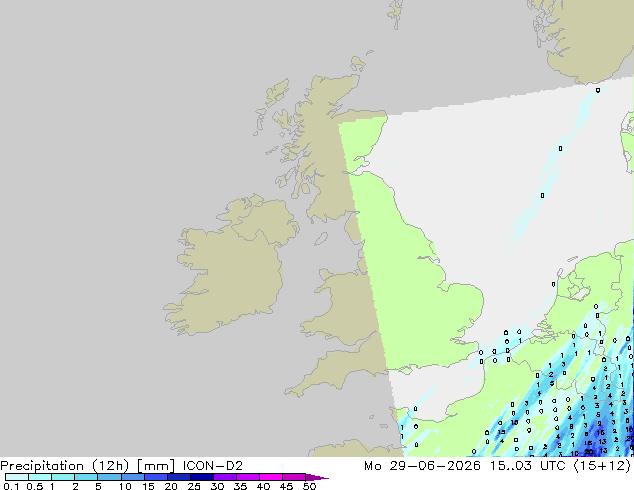Click the legend value '40'
This screenshot has height=490, width=634.
click(263, 486)
